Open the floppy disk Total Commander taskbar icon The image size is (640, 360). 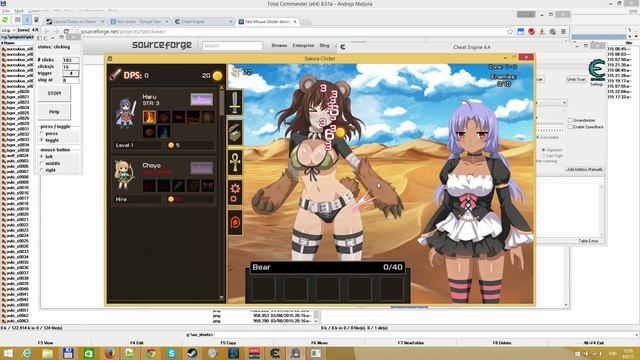tap(68, 353)
